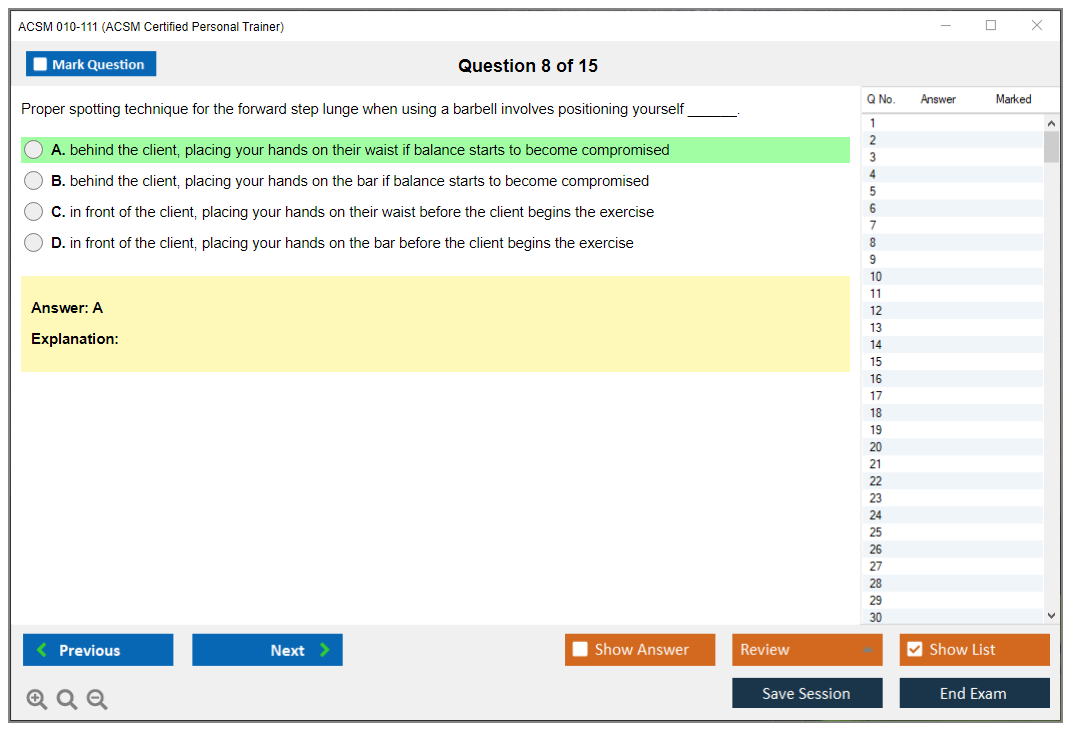Uncheck the Show List checkbox
This screenshot has width=1075, height=735.
point(914,650)
